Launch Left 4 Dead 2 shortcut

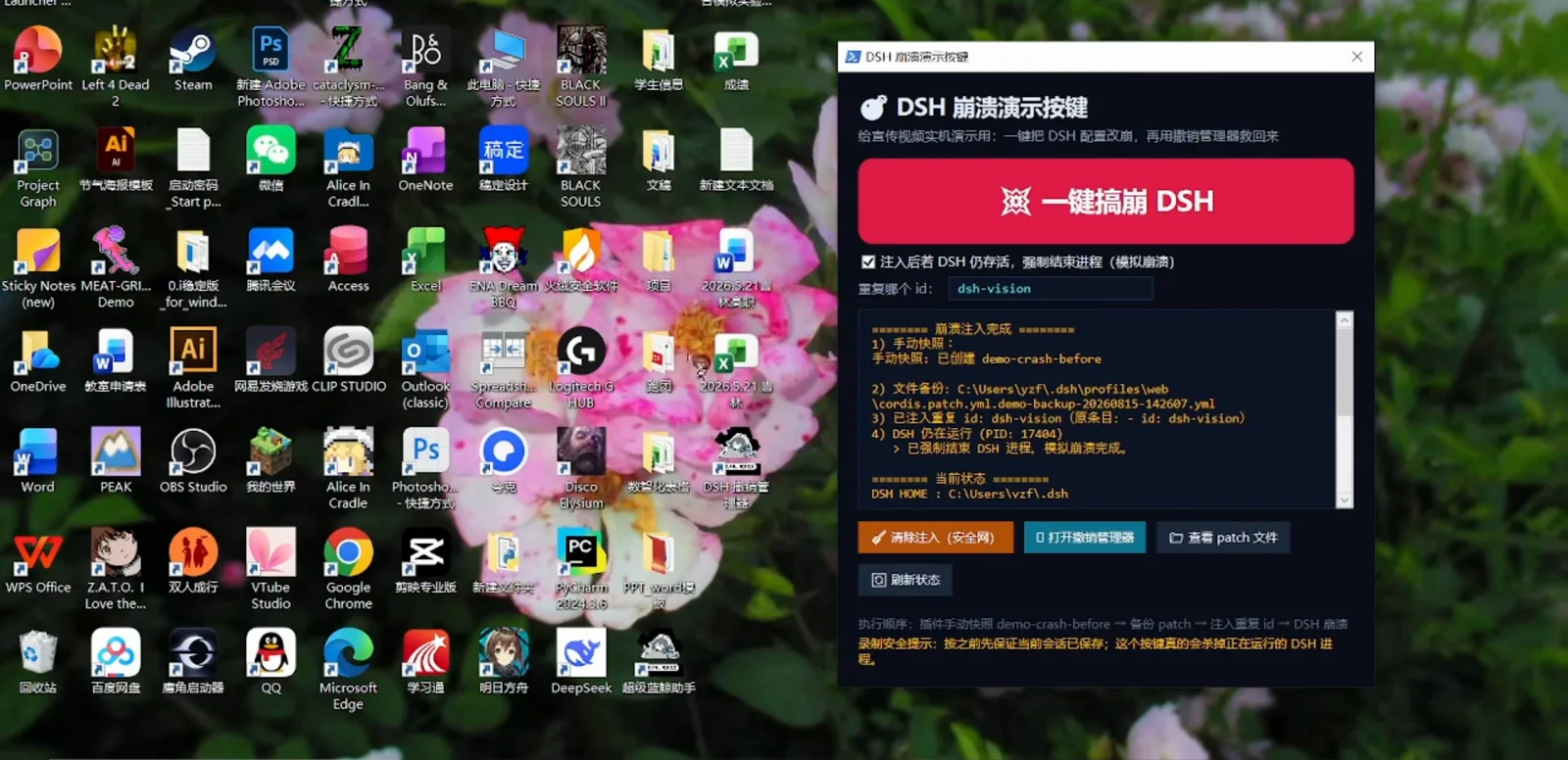click(116, 66)
